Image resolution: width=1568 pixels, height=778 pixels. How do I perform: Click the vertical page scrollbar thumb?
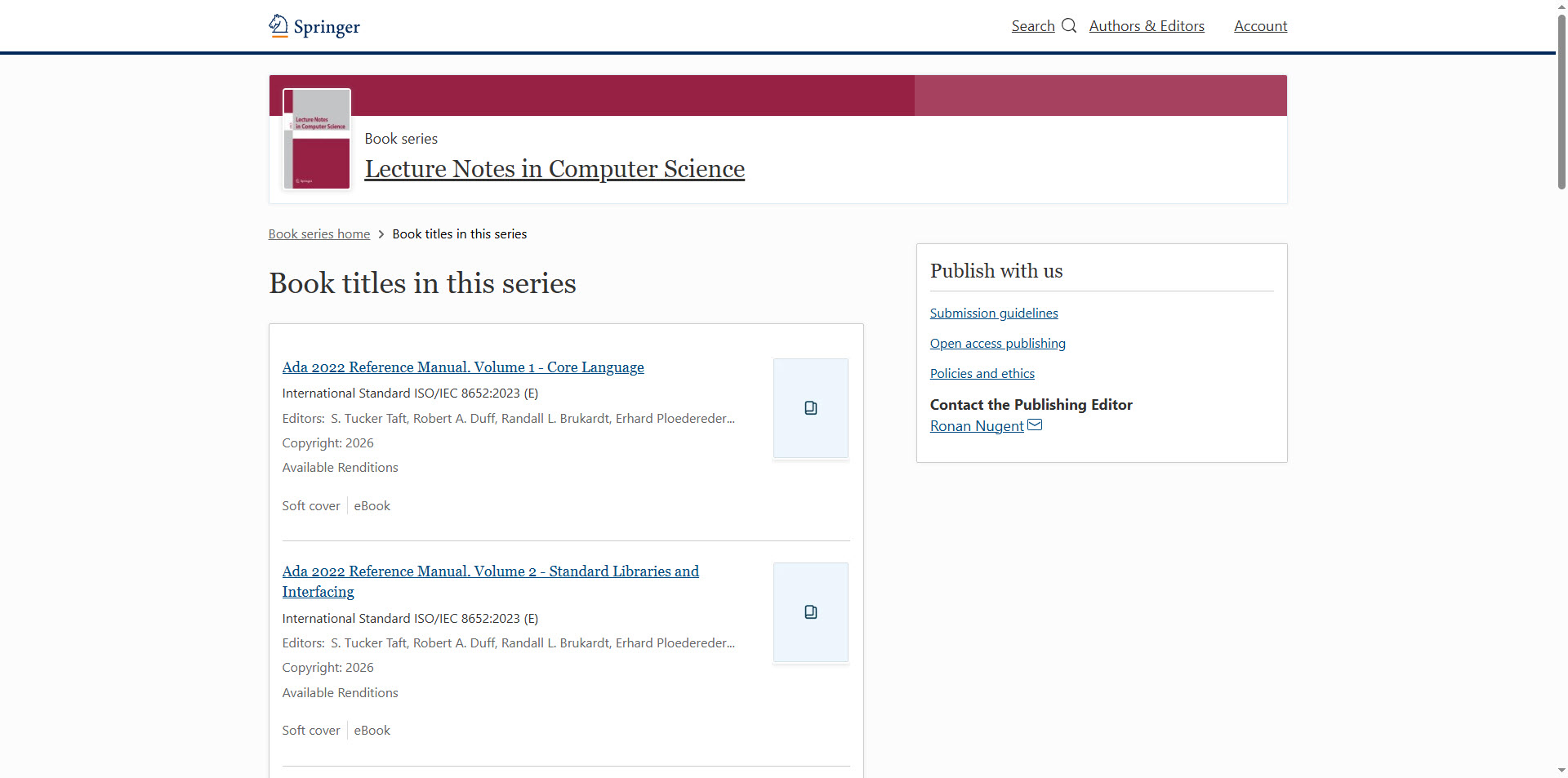[x=1561, y=102]
